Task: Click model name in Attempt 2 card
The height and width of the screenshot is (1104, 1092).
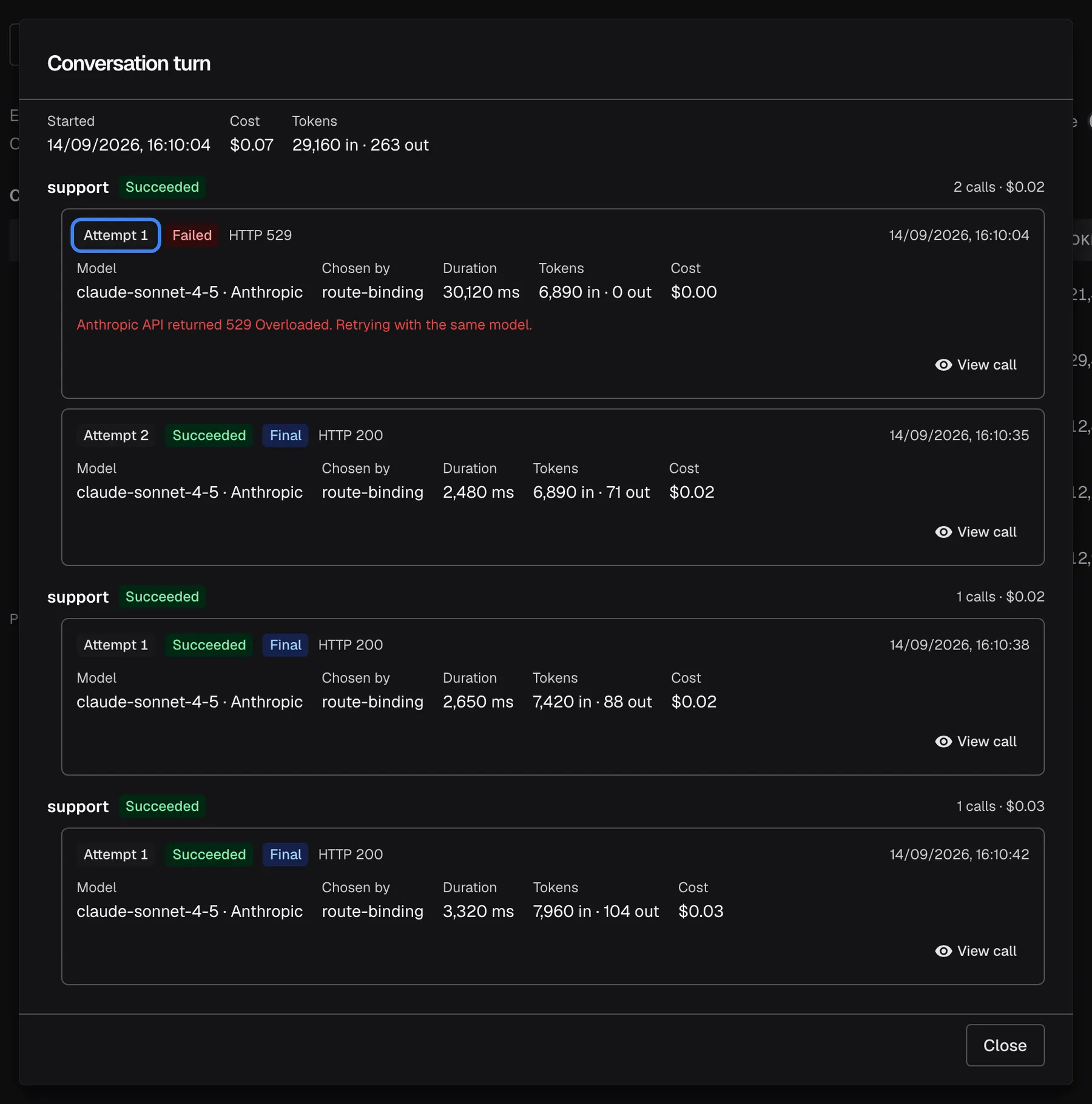Action: tap(189, 492)
